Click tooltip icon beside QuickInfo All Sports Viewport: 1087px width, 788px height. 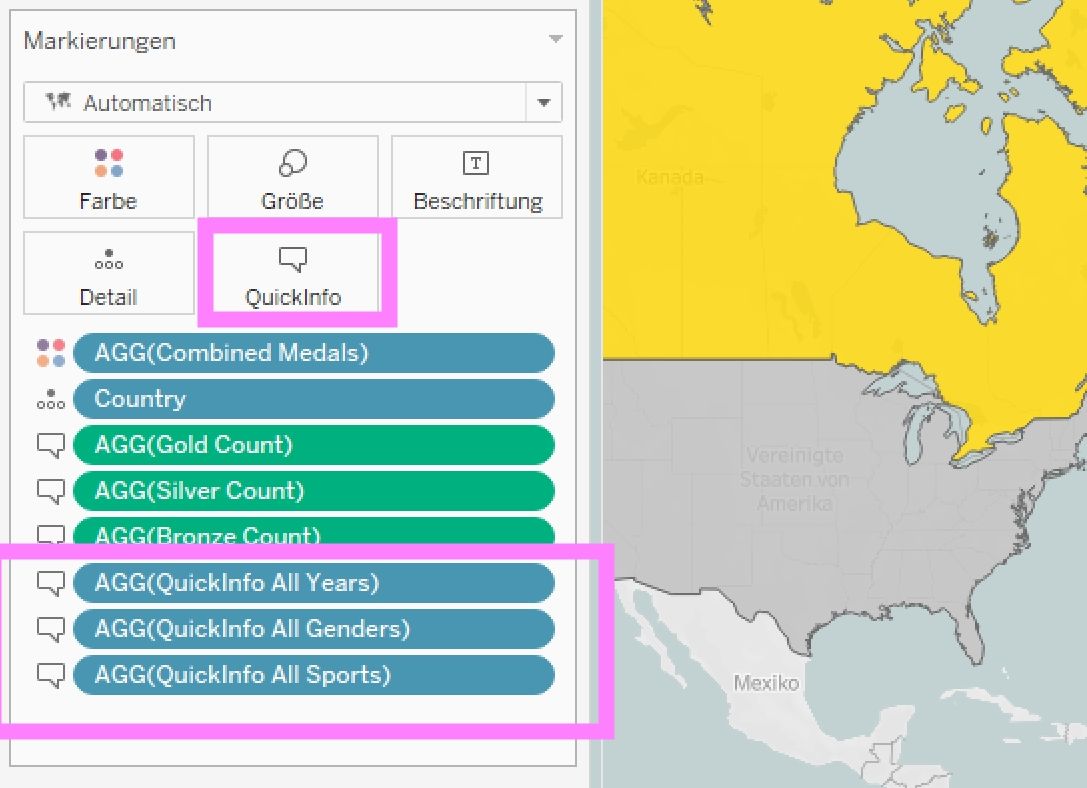click(51, 676)
